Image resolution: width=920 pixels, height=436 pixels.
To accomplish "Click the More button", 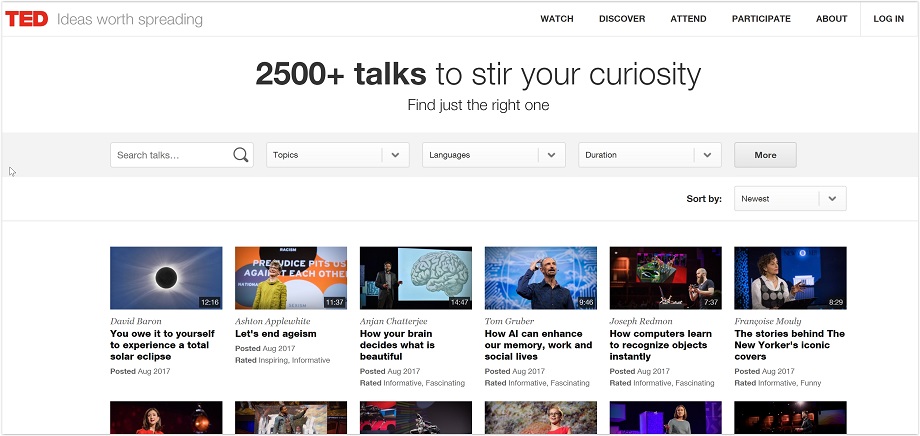I will pos(765,155).
